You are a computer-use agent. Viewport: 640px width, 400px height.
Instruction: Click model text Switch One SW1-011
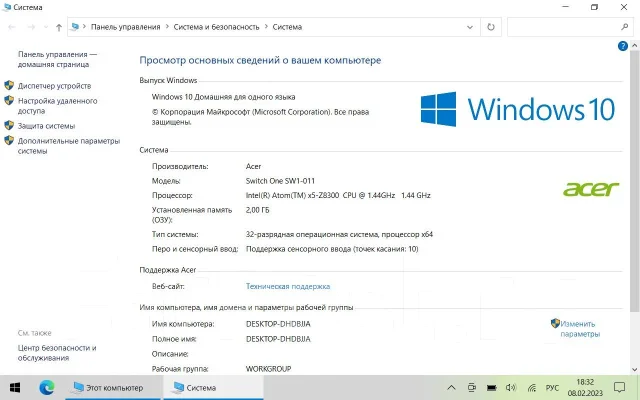click(280, 181)
